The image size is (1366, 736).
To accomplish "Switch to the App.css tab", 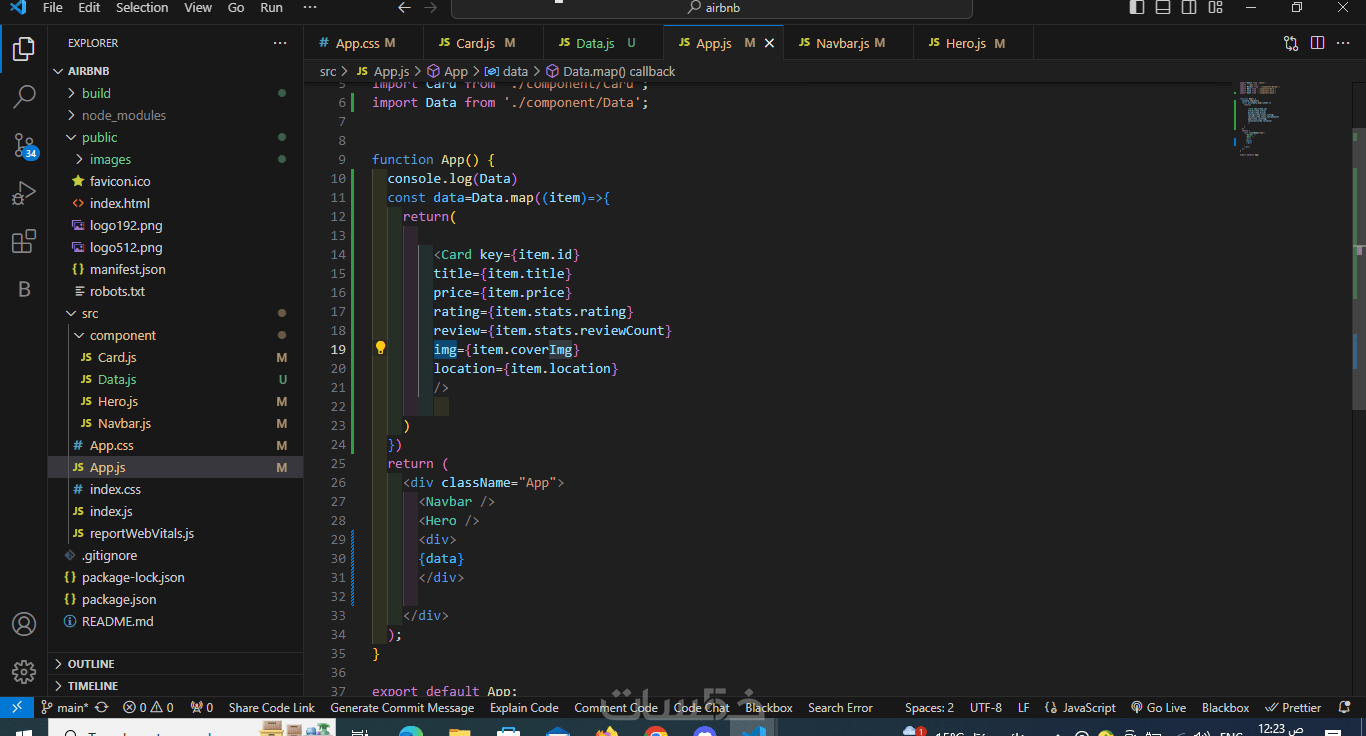I will 364,43.
